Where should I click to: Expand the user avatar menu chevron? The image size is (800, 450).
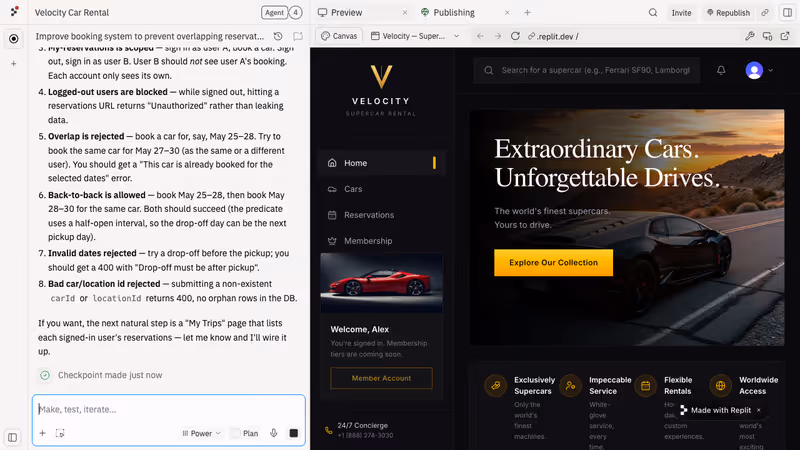[x=770, y=70]
